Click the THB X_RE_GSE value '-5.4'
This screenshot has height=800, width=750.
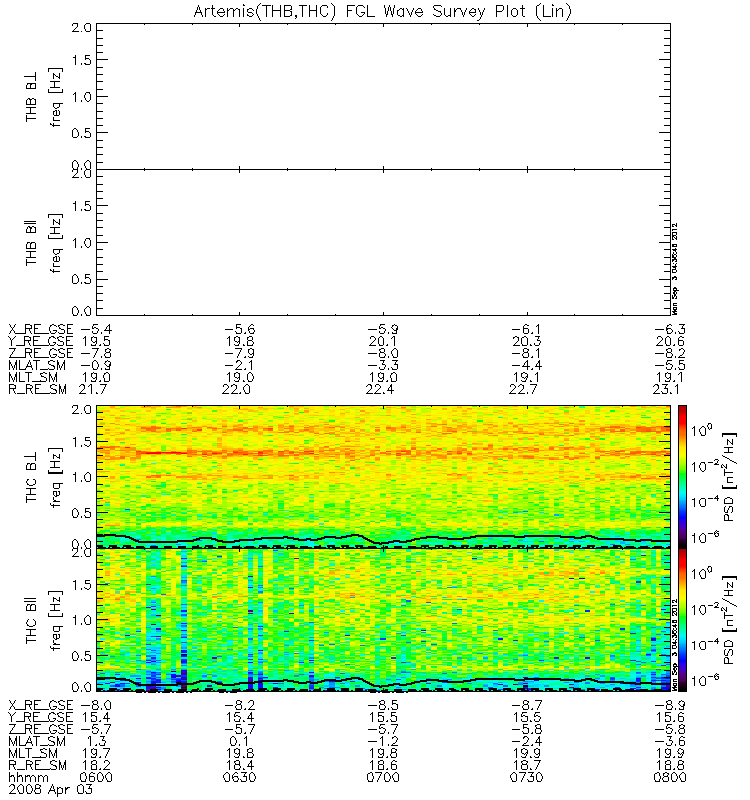coord(96,330)
